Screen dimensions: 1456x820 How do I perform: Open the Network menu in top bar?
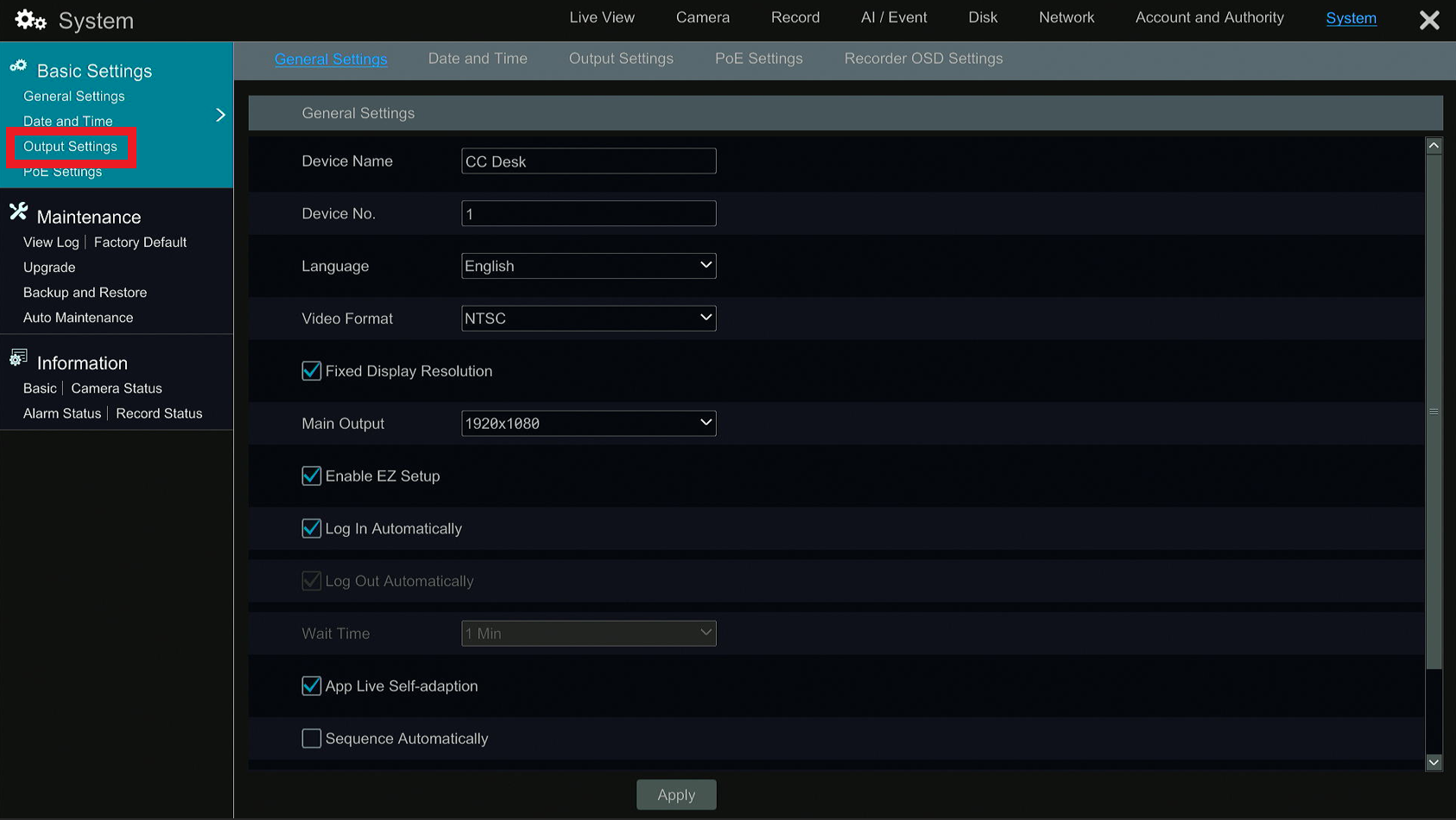click(x=1066, y=17)
